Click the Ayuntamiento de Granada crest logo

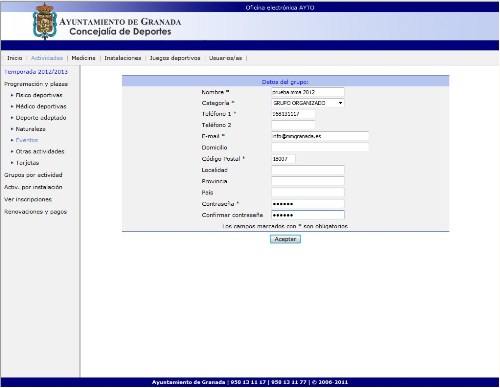click(45, 22)
